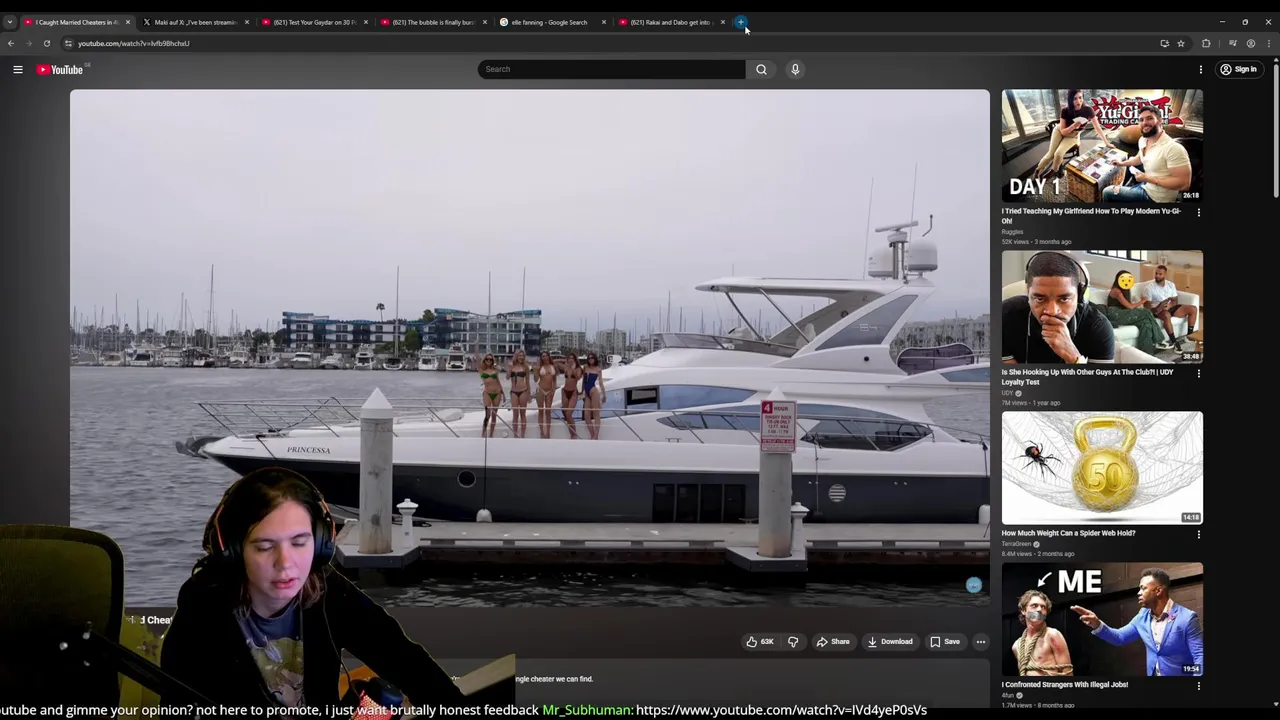Open options menu for UDY Loyalty Test video
Image resolution: width=1280 pixels, height=720 pixels.
coord(1198,373)
